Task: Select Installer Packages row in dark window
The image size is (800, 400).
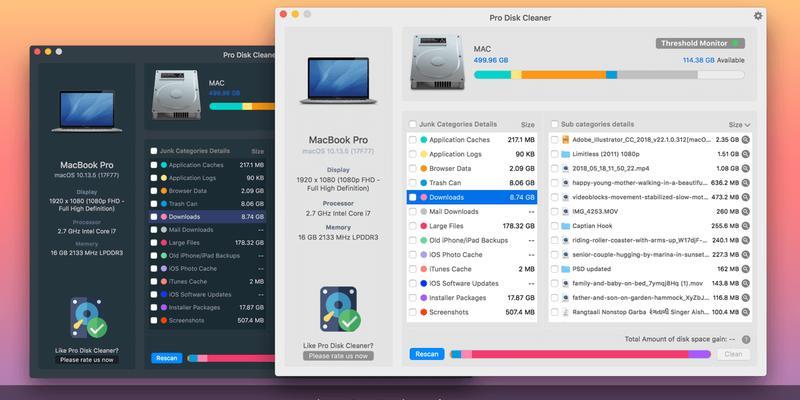Action: coord(208,308)
